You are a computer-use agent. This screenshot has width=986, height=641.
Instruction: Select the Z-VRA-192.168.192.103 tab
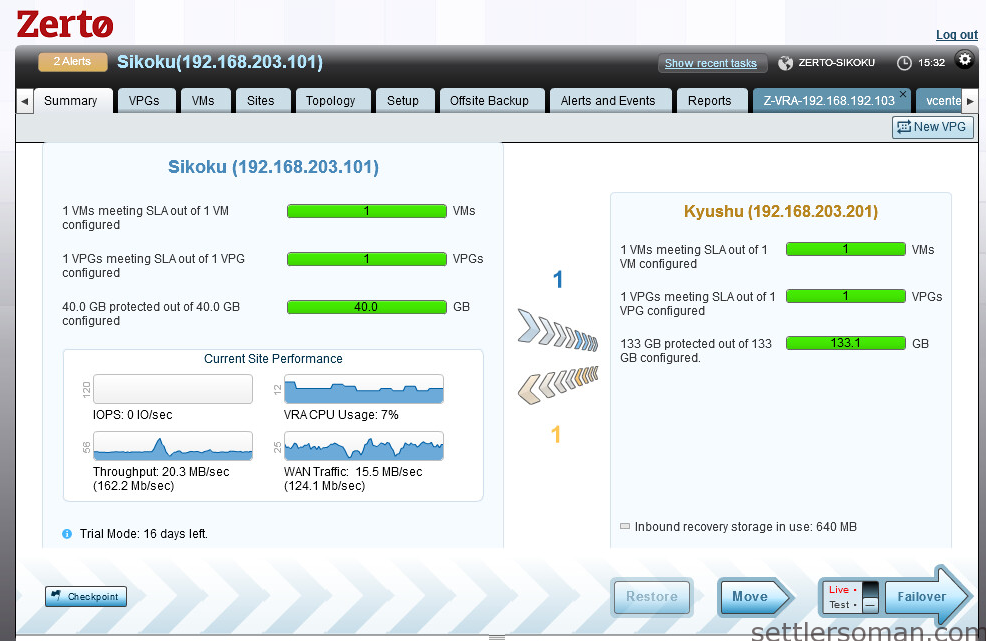coord(829,101)
